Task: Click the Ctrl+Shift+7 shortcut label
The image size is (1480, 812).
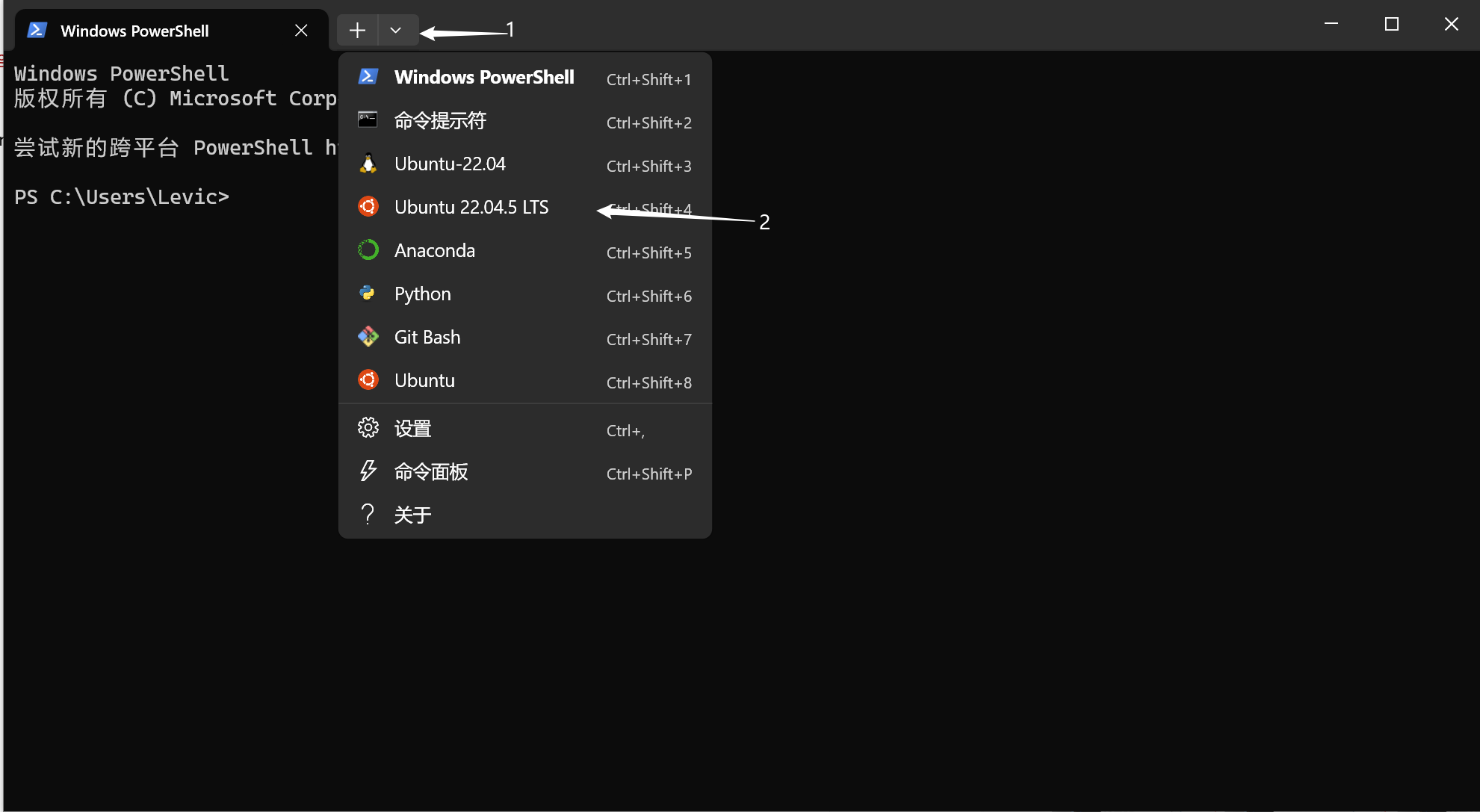Action: pyautogui.click(x=648, y=339)
